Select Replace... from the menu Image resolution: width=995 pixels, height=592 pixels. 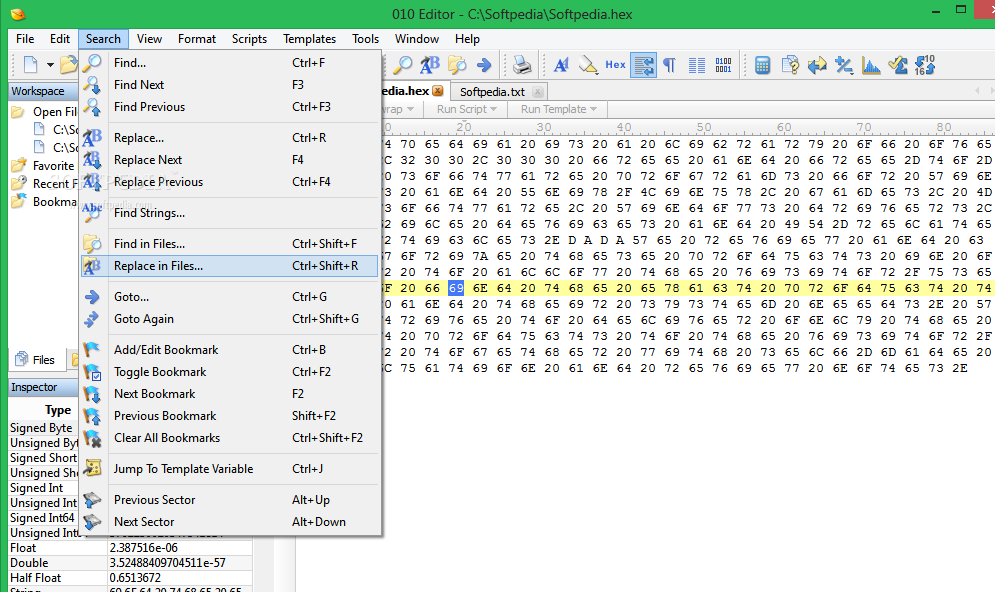click(230, 138)
